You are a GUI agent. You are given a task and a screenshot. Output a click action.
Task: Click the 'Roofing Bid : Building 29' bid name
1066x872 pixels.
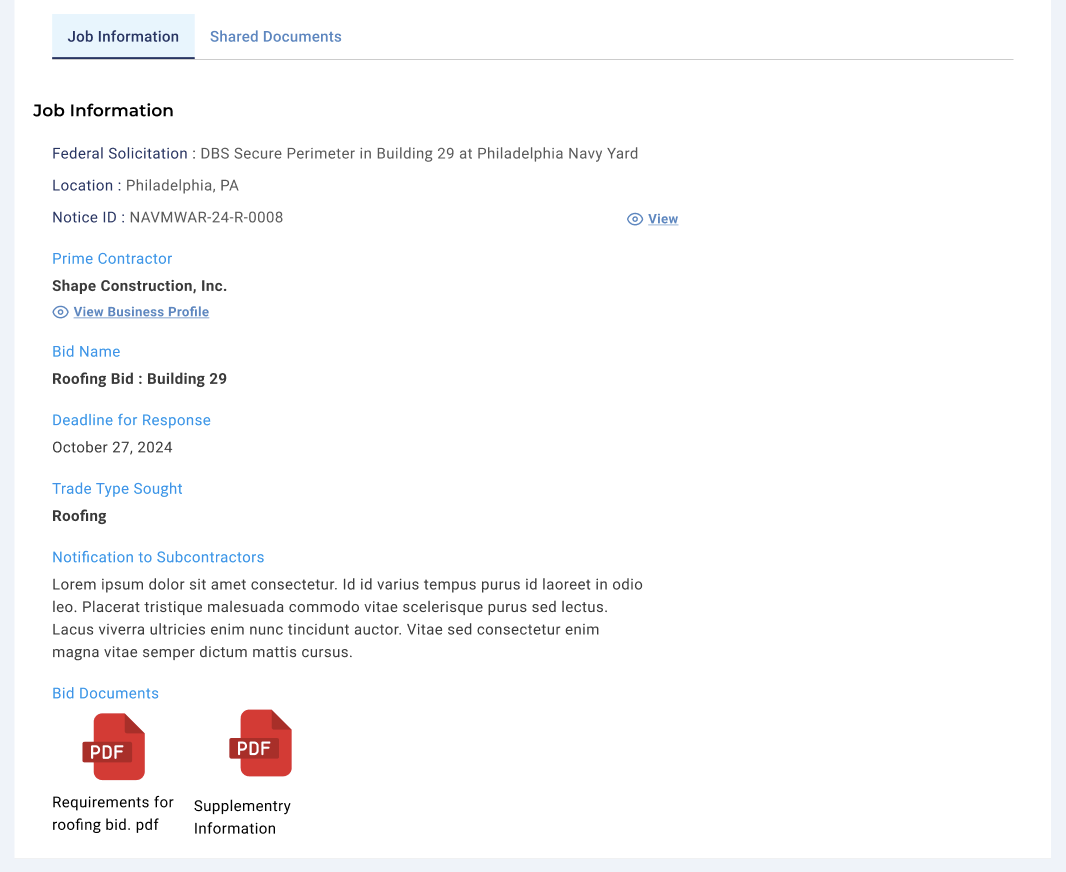tap(139, 379)
